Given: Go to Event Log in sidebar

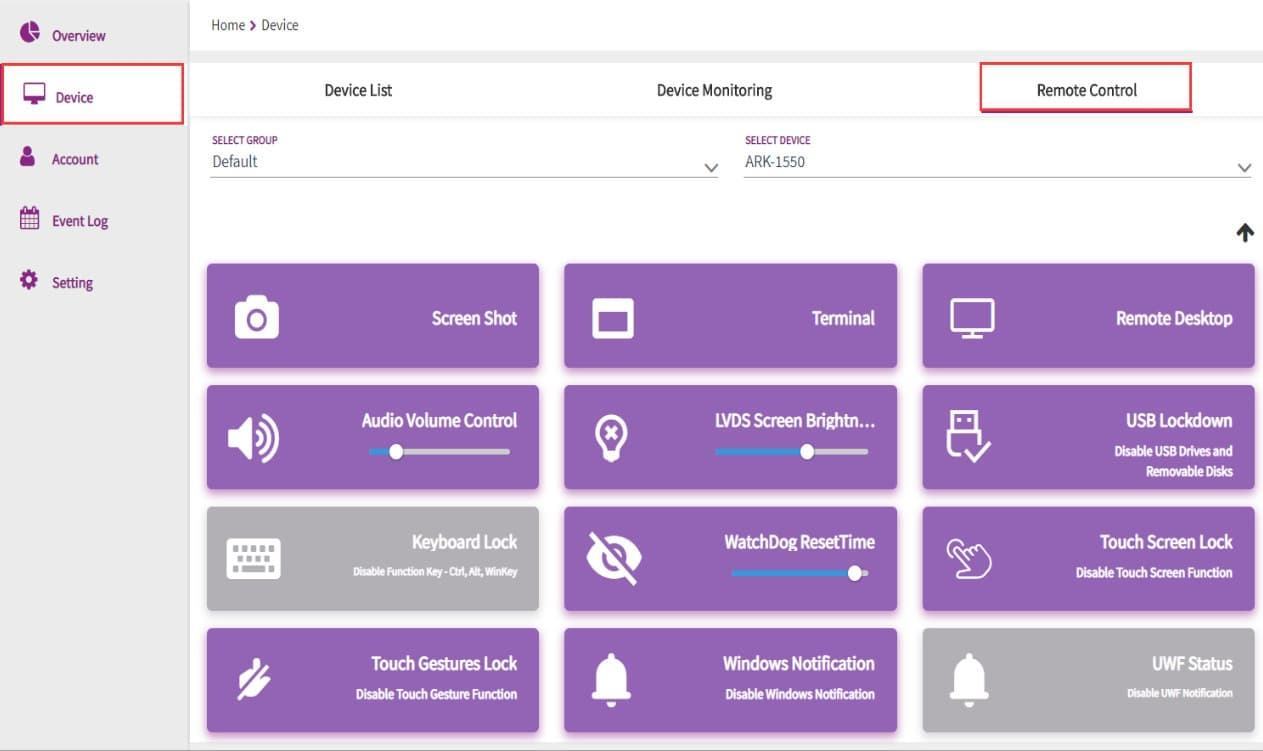Looking at the screenshot, I should [x=79, y=221].
